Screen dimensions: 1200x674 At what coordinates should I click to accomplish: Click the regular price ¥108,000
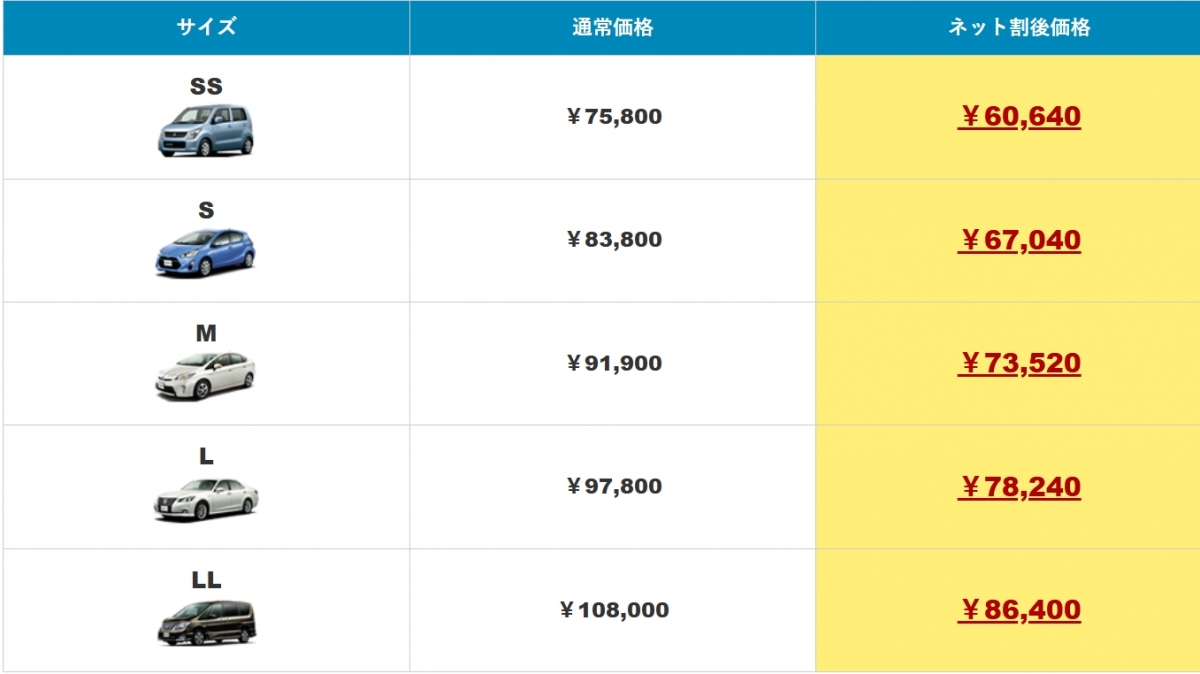pos(613,610)
